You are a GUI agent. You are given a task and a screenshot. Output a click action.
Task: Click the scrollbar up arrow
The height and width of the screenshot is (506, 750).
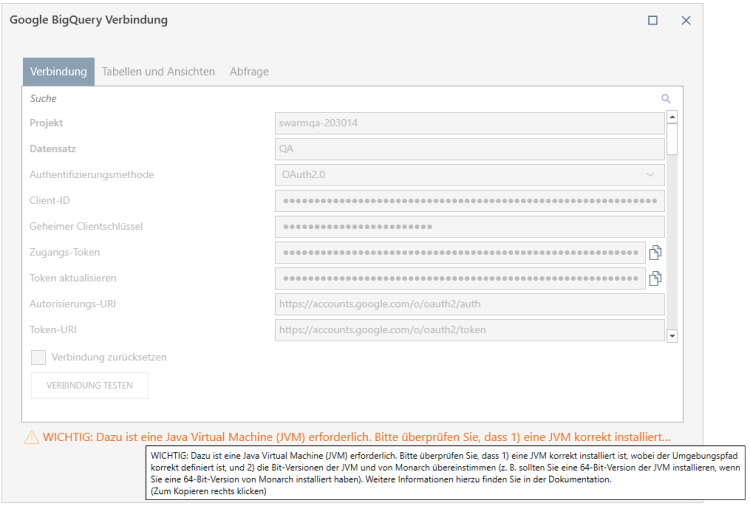coord(672,117)
